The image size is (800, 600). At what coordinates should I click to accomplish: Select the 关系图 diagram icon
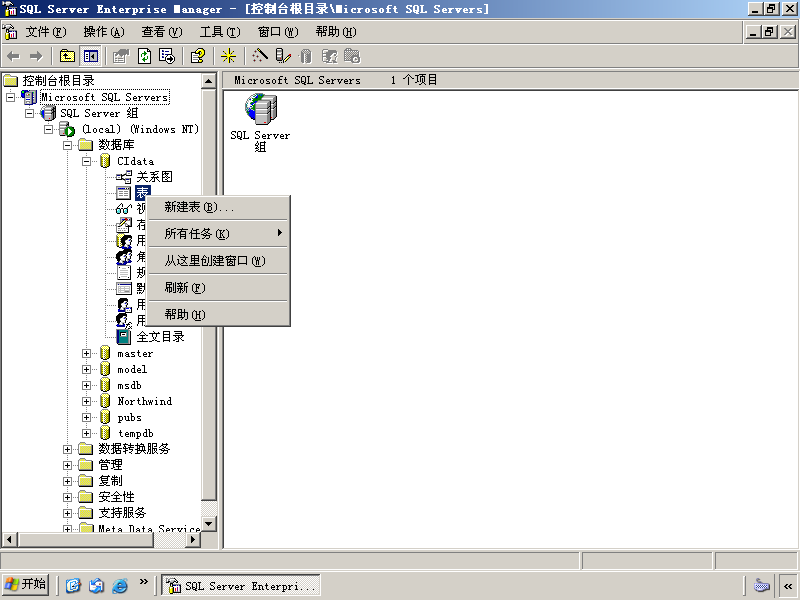click(x=123, y=177)
